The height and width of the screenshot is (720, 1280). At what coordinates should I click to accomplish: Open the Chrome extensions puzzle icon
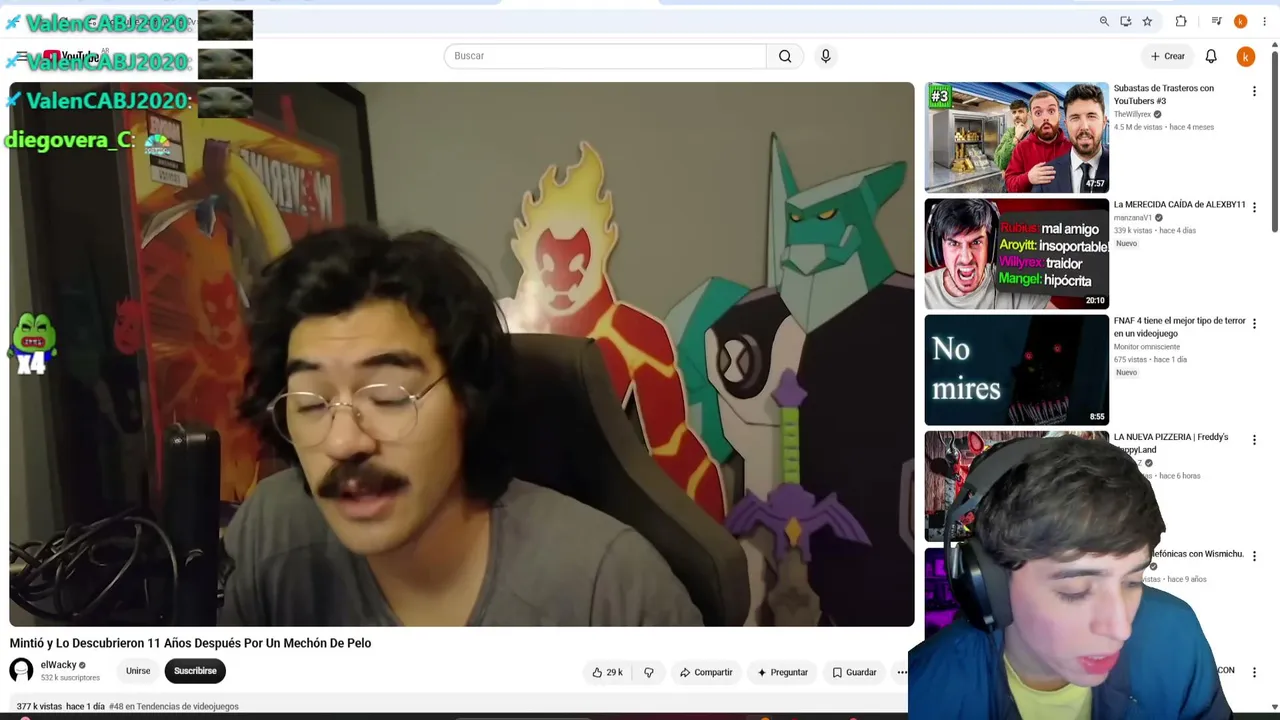(x=1181, y=21)
